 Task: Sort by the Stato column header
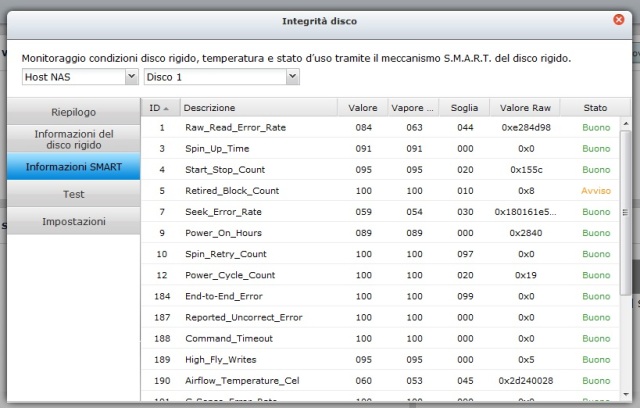click(x=595, y=107)
